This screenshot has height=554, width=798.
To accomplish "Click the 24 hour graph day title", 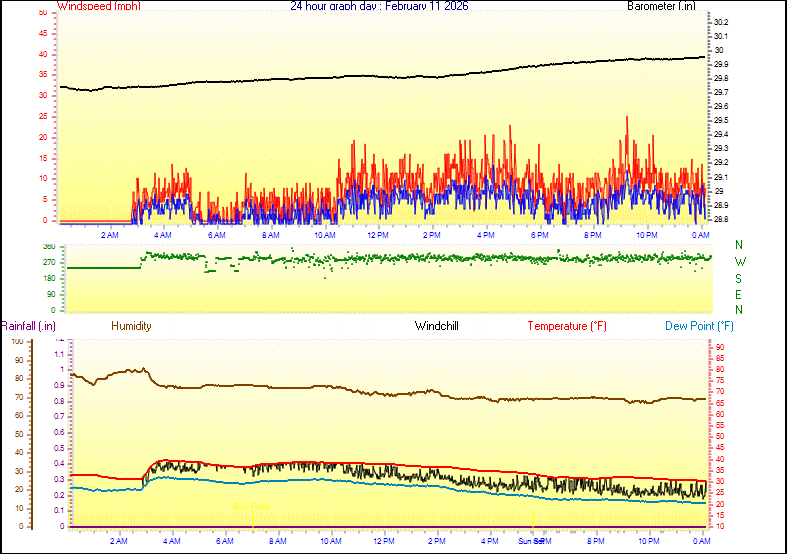I will click(378, 6).
